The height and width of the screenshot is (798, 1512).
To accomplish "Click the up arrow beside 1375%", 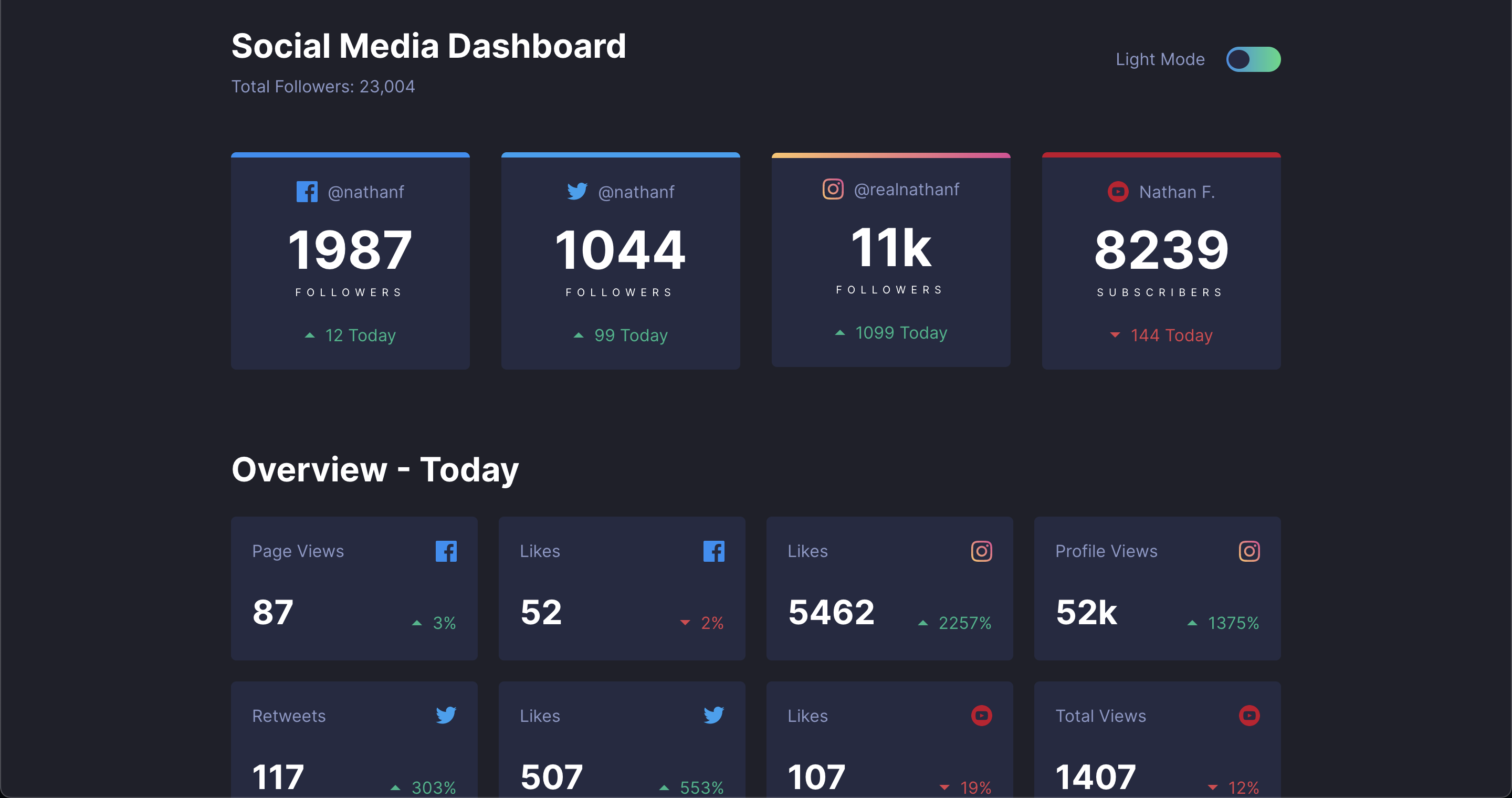I will (x=1192, y=623).
